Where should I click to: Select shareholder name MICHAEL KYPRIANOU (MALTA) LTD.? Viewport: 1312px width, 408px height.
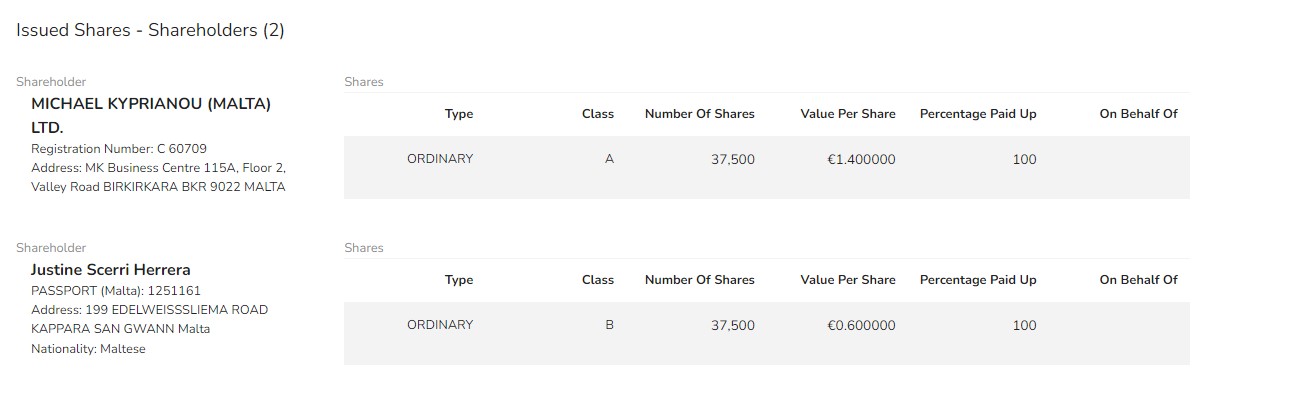tap(151, 116)
